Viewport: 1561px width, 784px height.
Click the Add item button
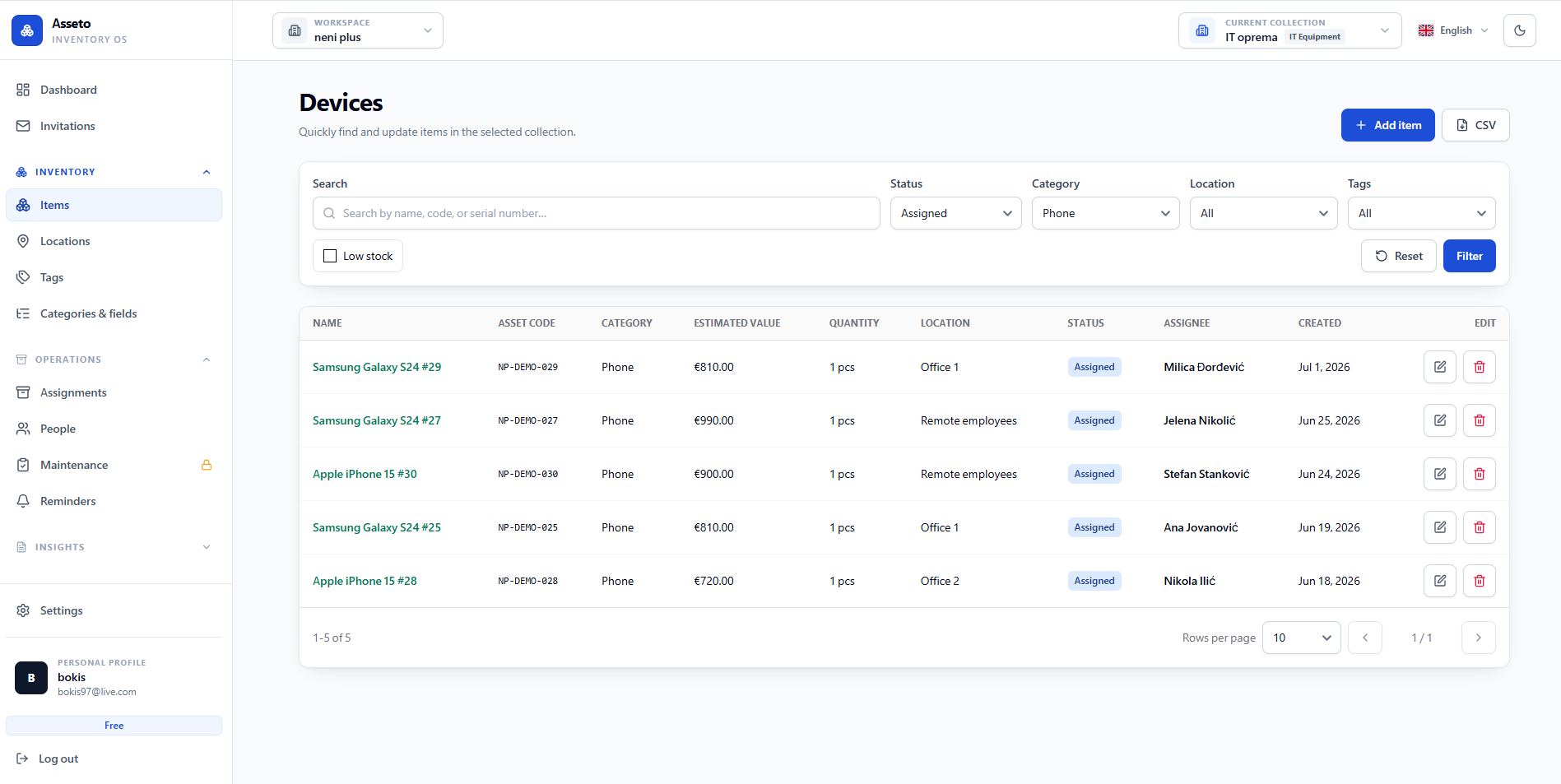coord(1387,125)
